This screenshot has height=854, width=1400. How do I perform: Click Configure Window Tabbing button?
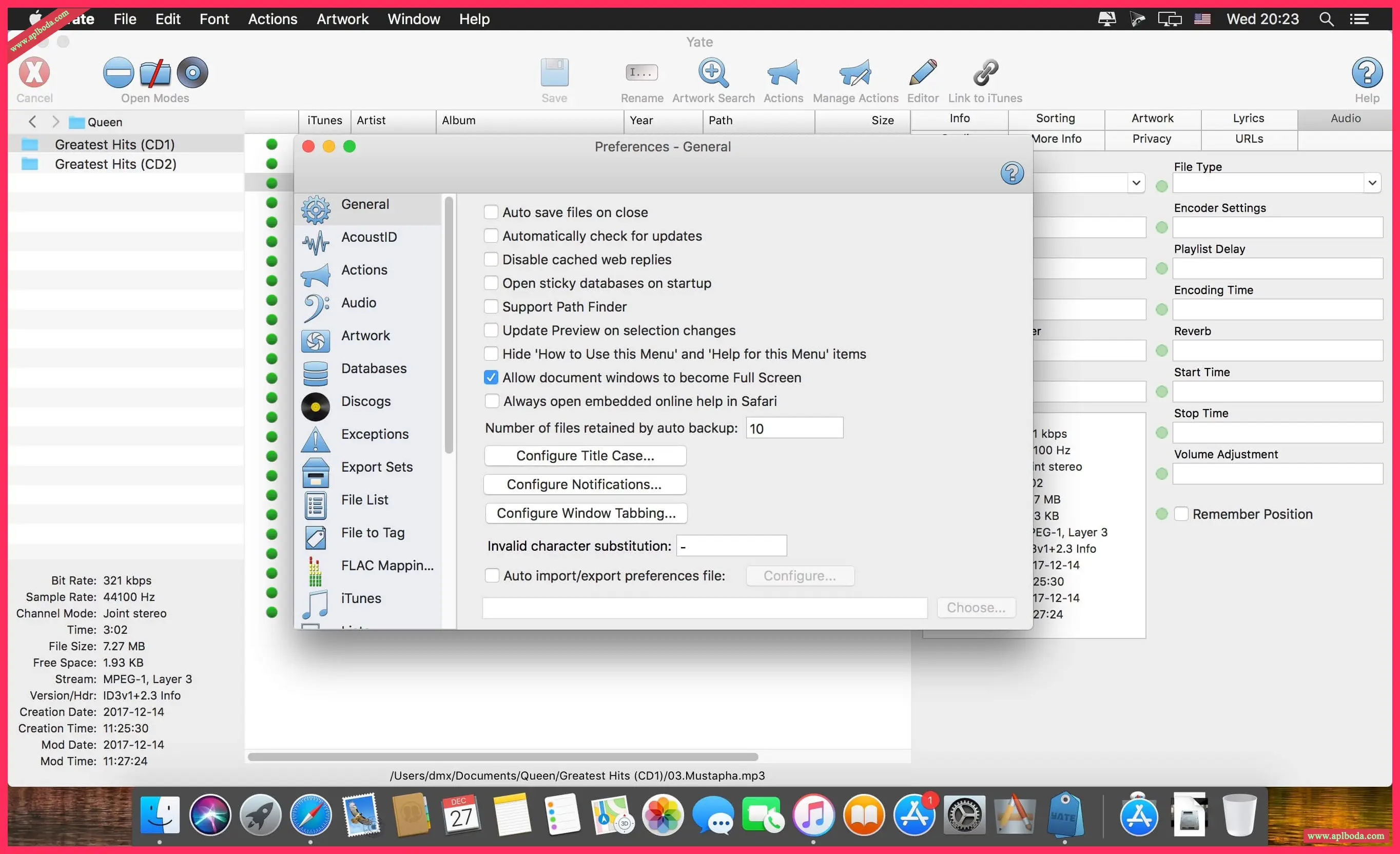click(x=586, y=513)
